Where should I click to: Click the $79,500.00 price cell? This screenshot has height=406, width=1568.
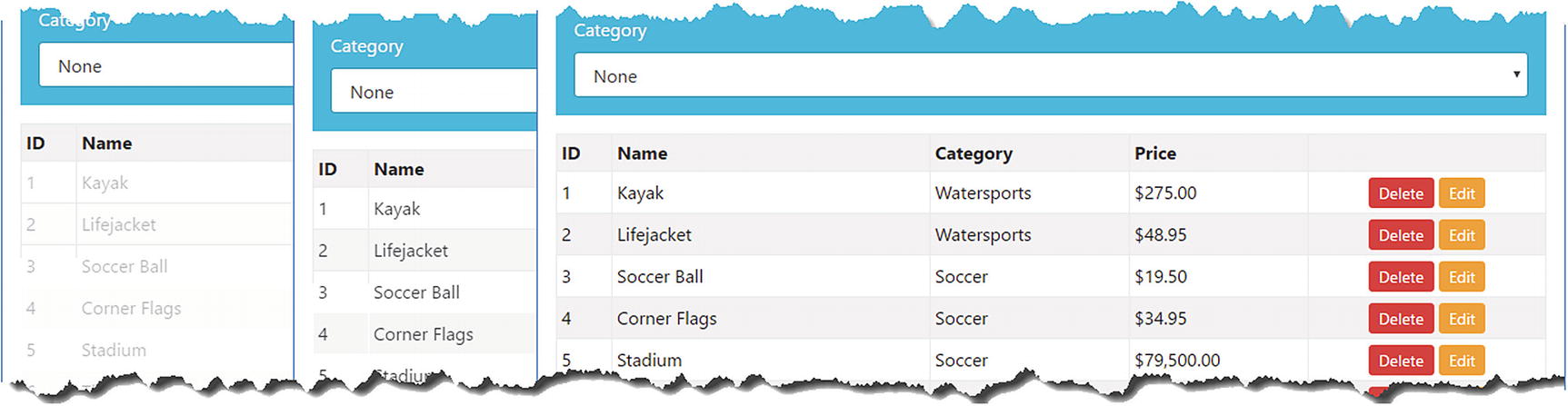(1176, 360)
